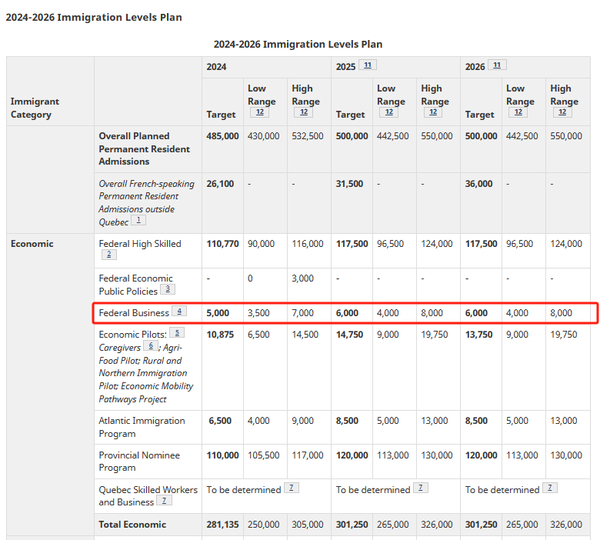The image size is (600, 540).
Task: Open footnote 7 after 2025 To be determined
Action: (421, 488)
